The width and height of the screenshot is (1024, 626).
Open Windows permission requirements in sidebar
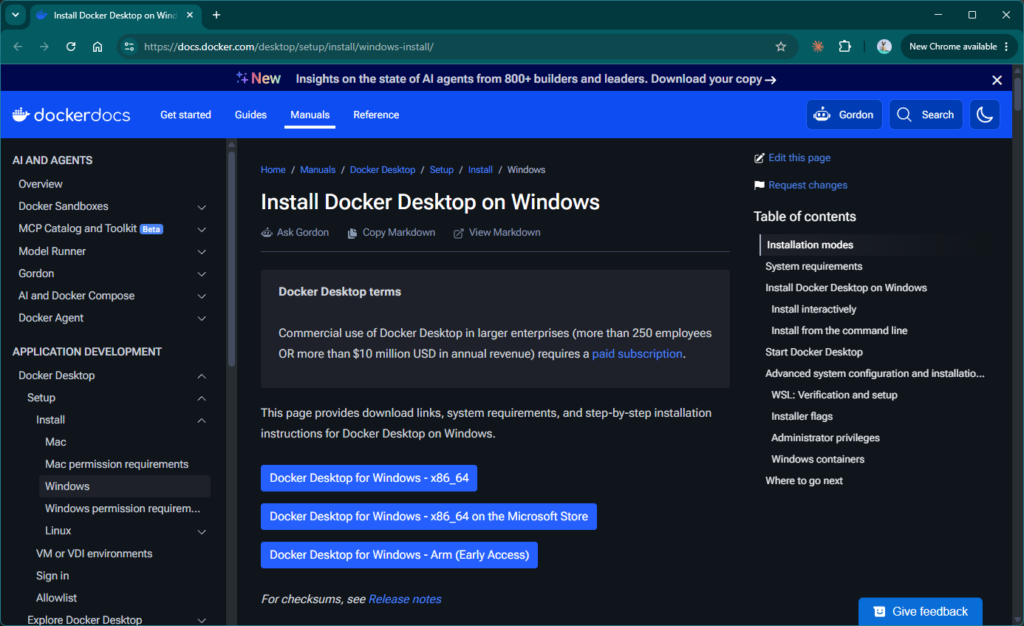(x=122, y=509)
